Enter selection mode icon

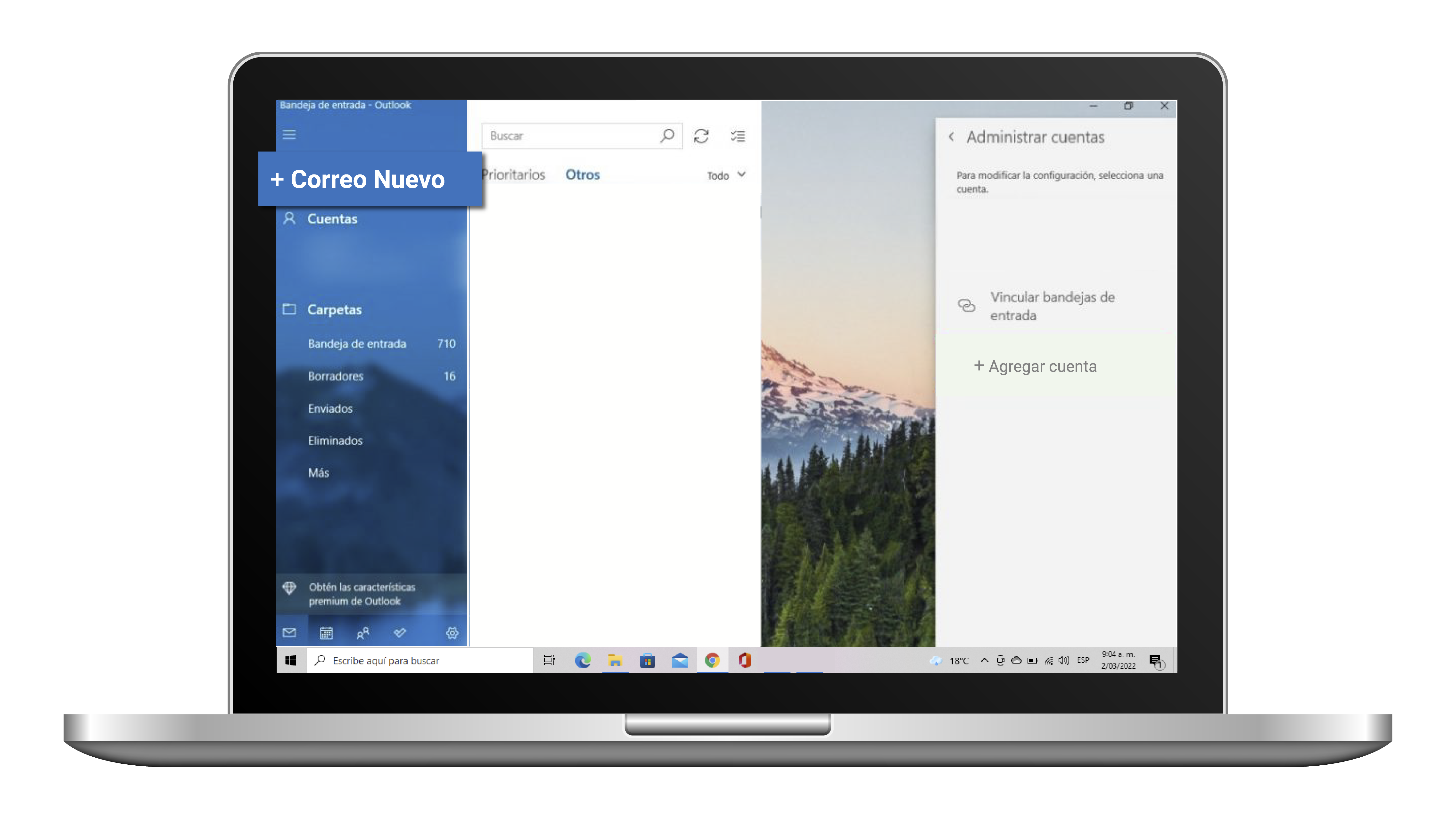click(738, 136)
